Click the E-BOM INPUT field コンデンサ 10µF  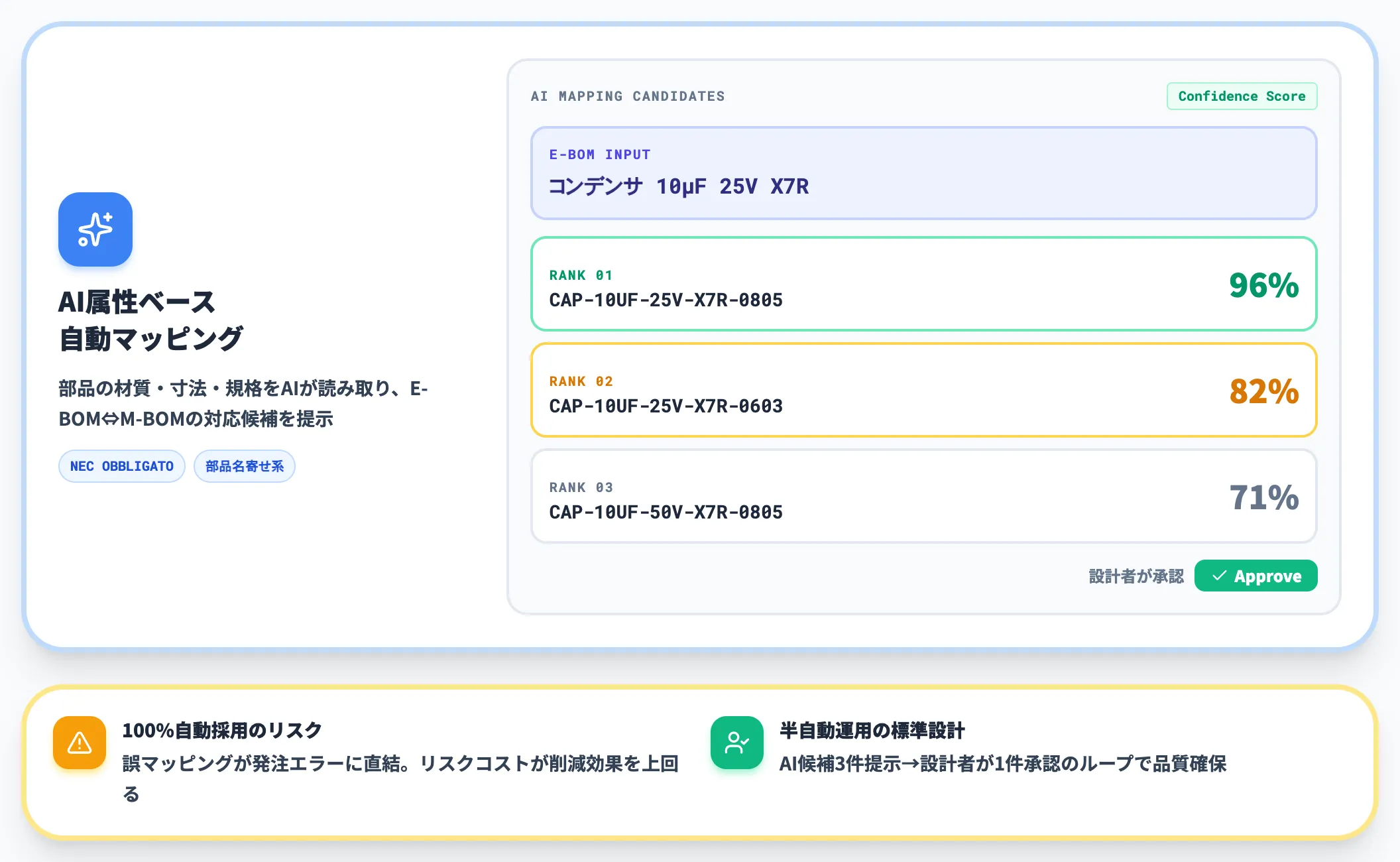[x=923, y=173]
